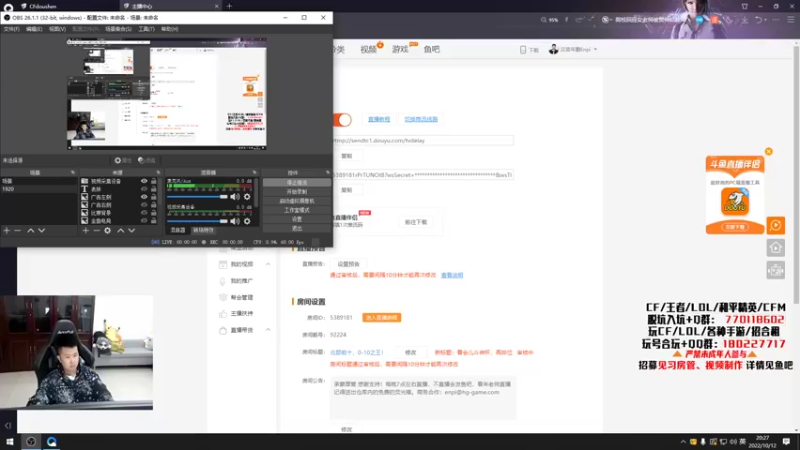Viewport: 800px width, 450px height.
Task: Switch to the 转场特效 tab in OBS
Action: coord(203,230)
